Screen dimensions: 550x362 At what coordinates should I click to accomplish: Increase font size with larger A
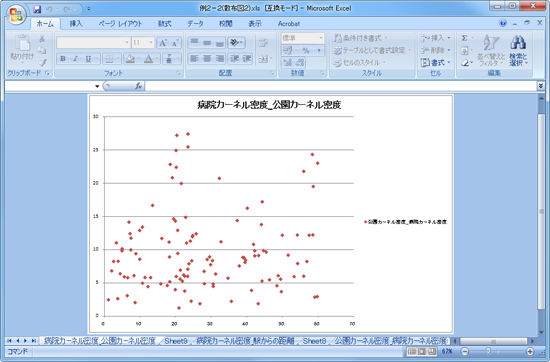tap(162, 43)
